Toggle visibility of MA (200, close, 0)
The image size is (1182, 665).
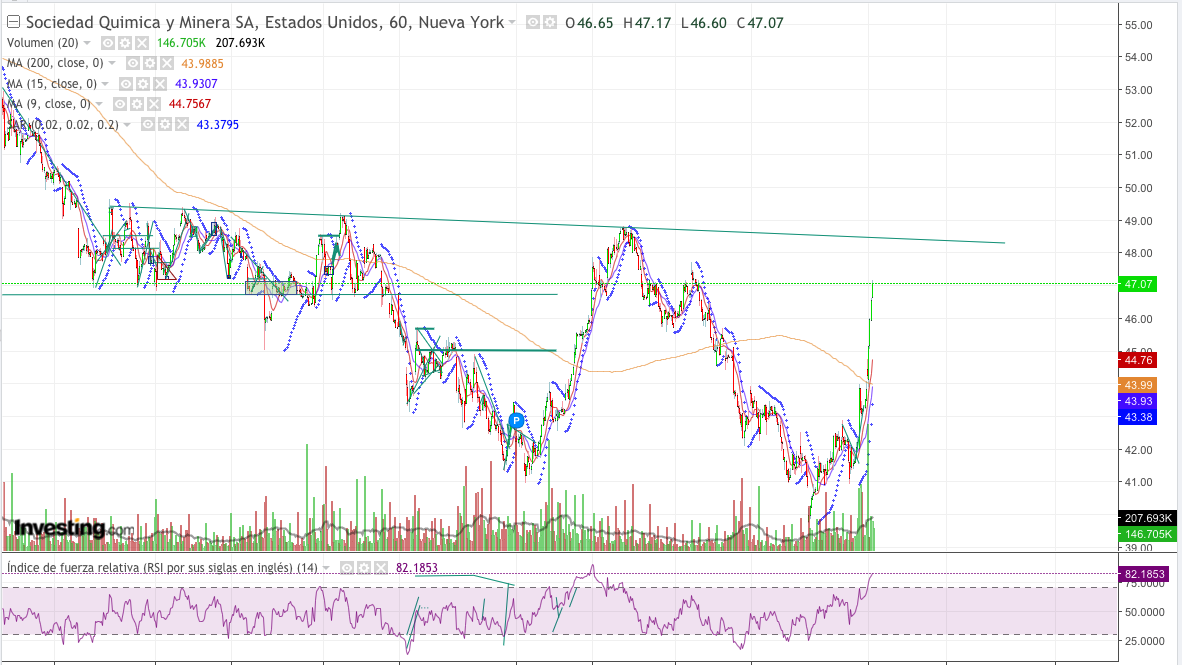133,63
